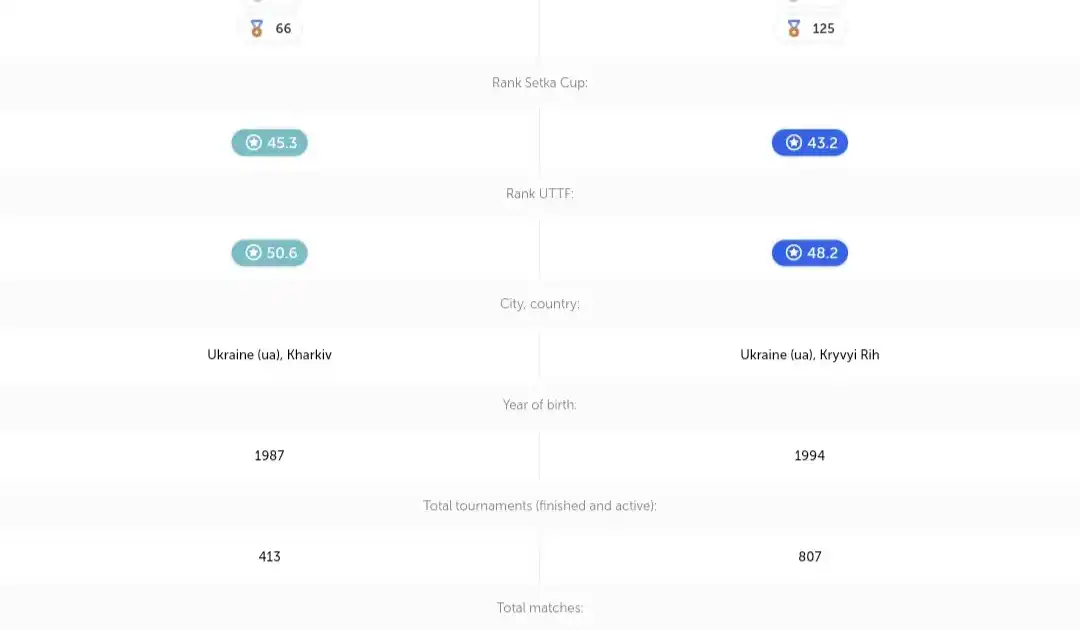Click the "Total tournaments (finished and active):" header

pyautogui.click(x=540, y=506)
